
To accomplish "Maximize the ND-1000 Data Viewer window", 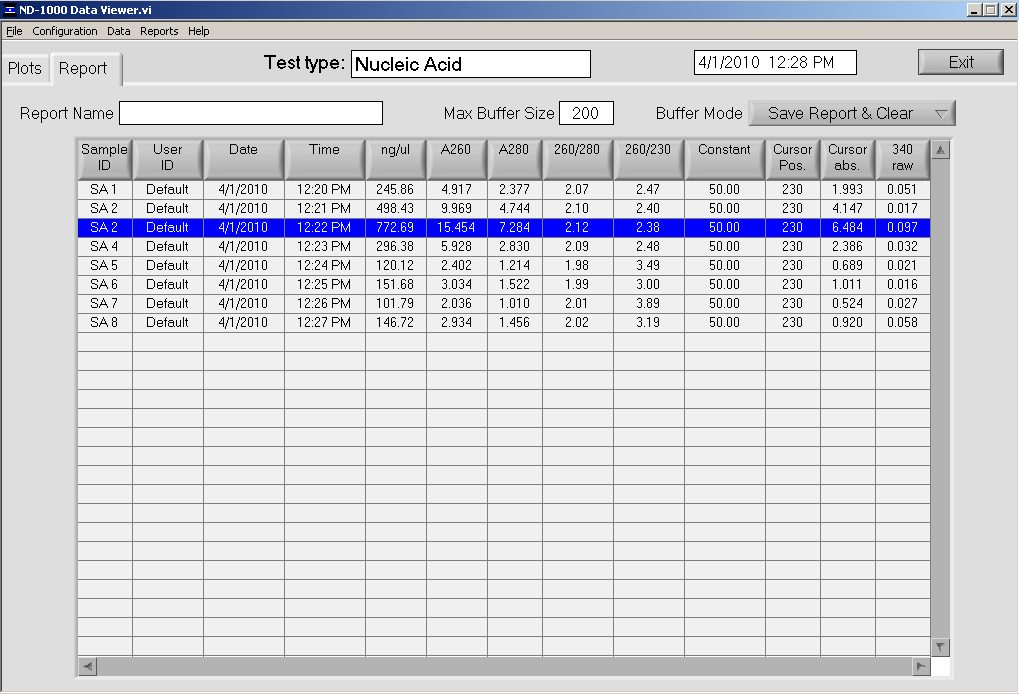I will click(x=990, y=10).
